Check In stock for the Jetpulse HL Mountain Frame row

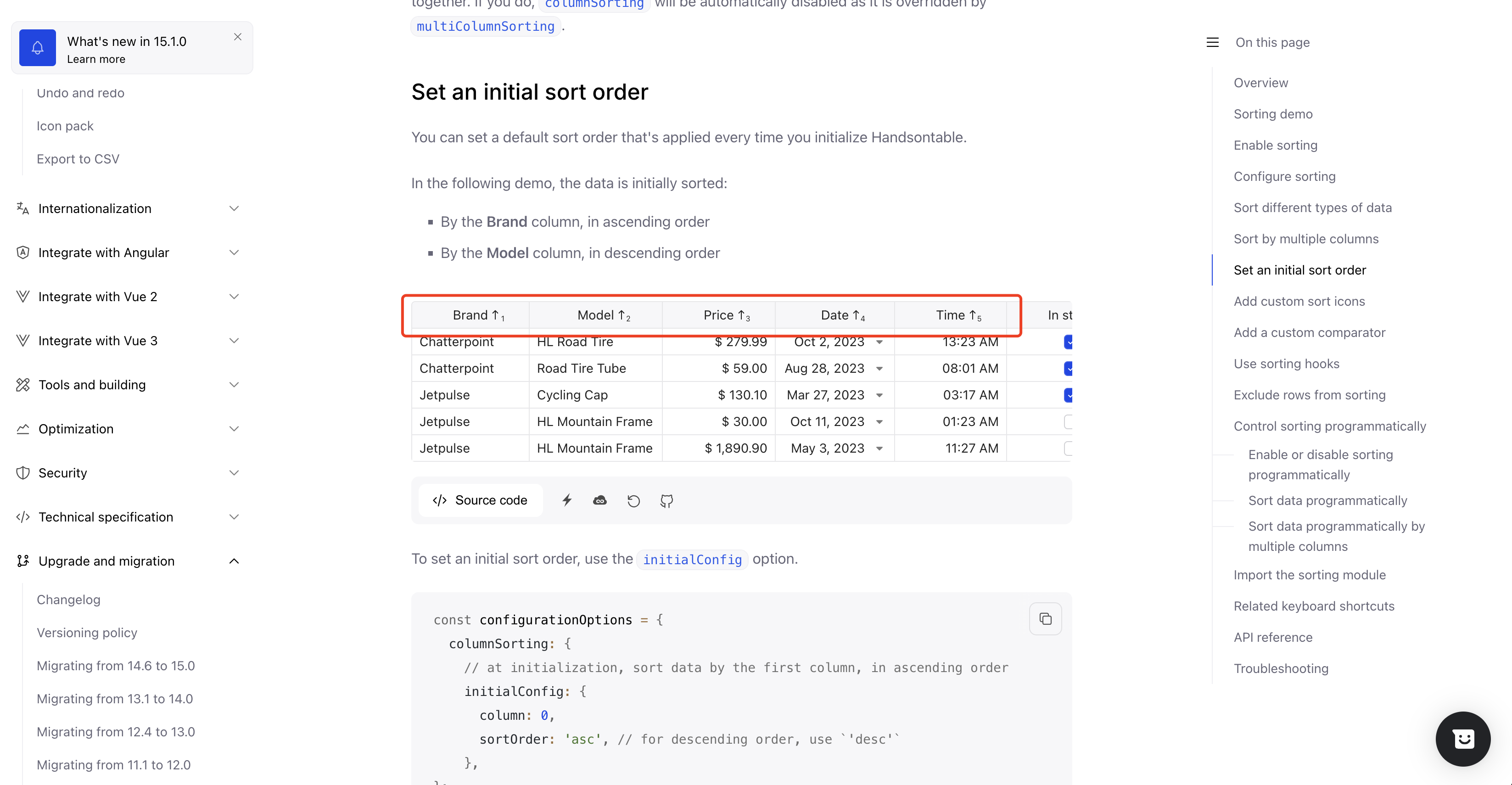pos(1068,421)
